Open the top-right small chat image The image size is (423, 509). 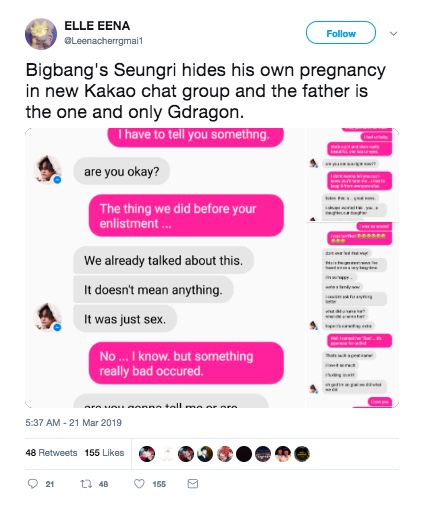pos(352,175)
